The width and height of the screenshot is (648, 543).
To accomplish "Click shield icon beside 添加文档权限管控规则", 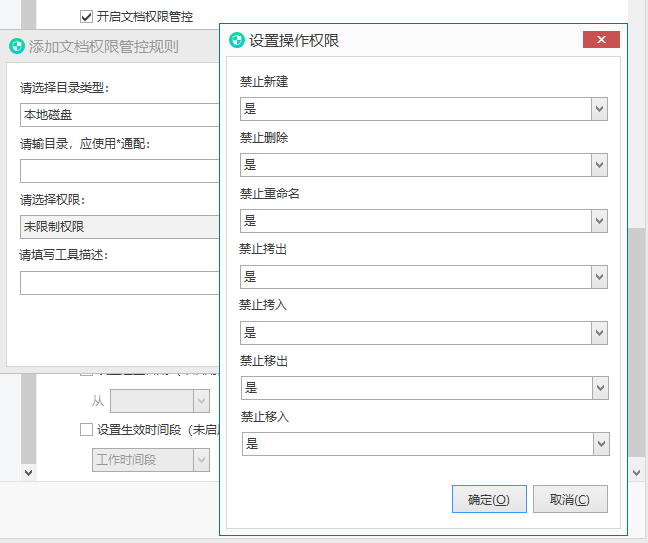I will pyautogui.click(x=17, y=46).
